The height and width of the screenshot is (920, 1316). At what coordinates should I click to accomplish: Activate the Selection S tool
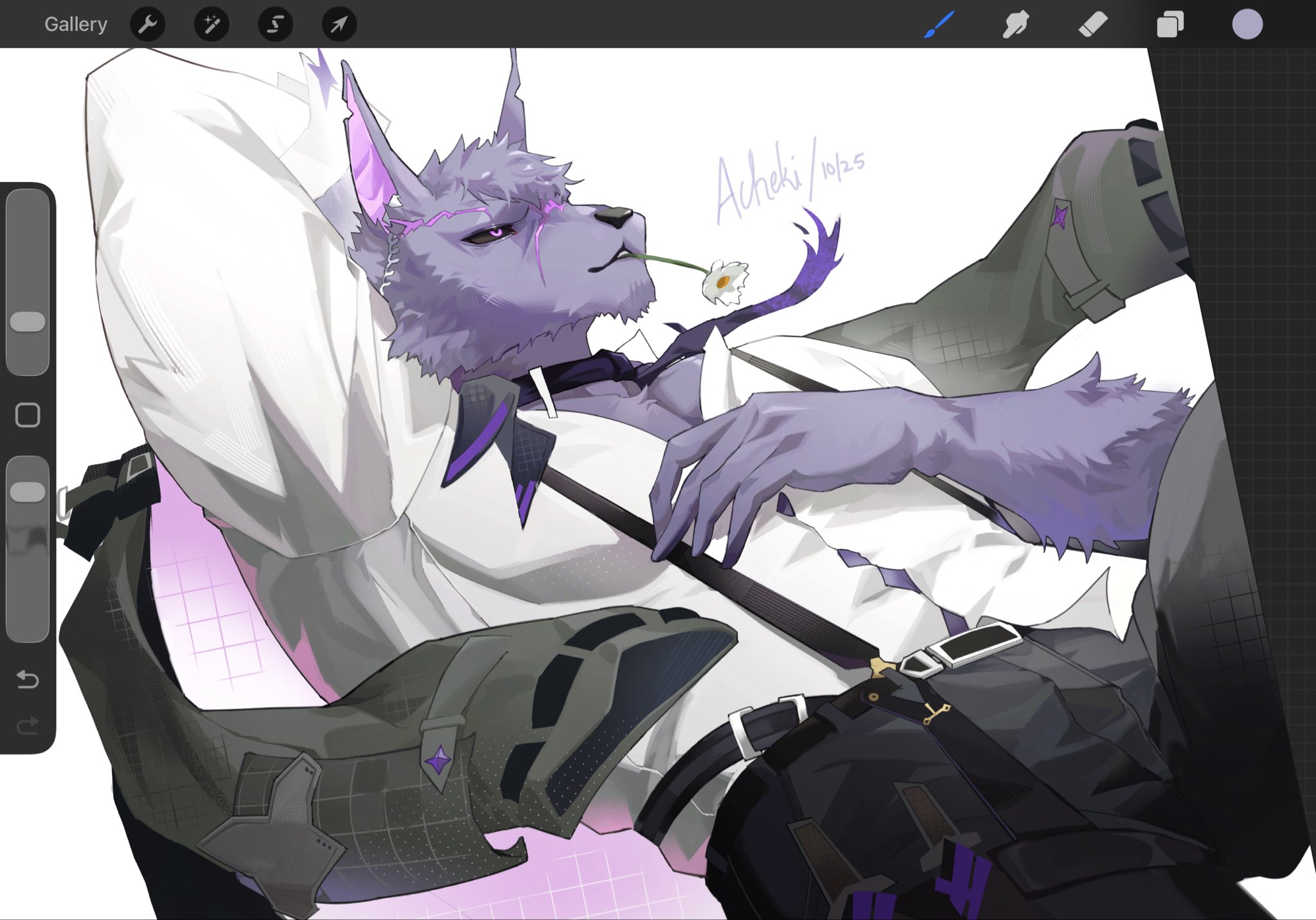pyautogui.click(x=275, y=24)
